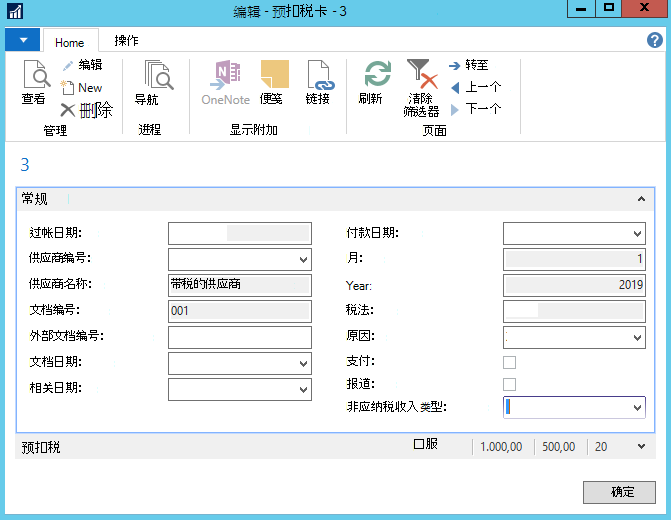
Task: Create a record with the New button
Action: coord(81,88)
